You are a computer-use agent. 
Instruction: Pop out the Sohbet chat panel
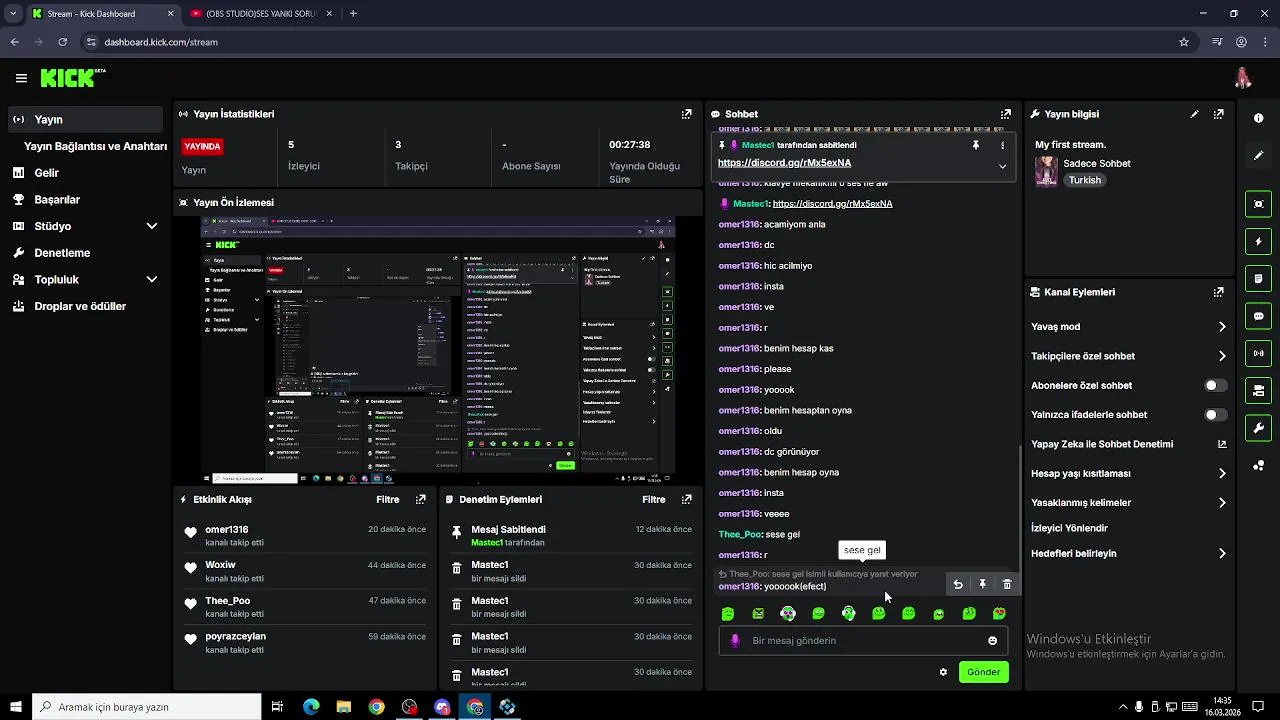1005,114
